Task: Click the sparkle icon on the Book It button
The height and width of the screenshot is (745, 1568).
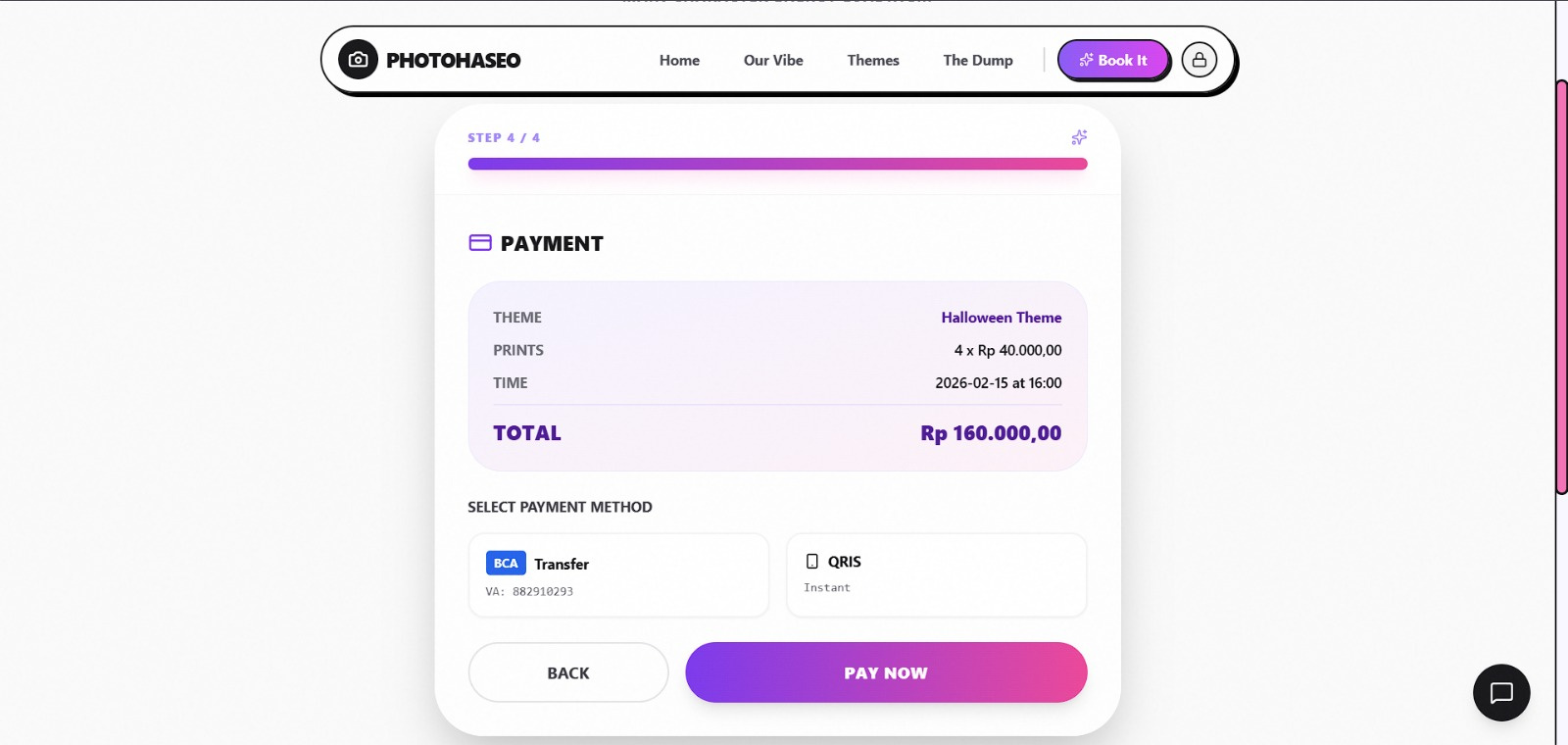Action: pyautogui.click(x=1085, y=59)
